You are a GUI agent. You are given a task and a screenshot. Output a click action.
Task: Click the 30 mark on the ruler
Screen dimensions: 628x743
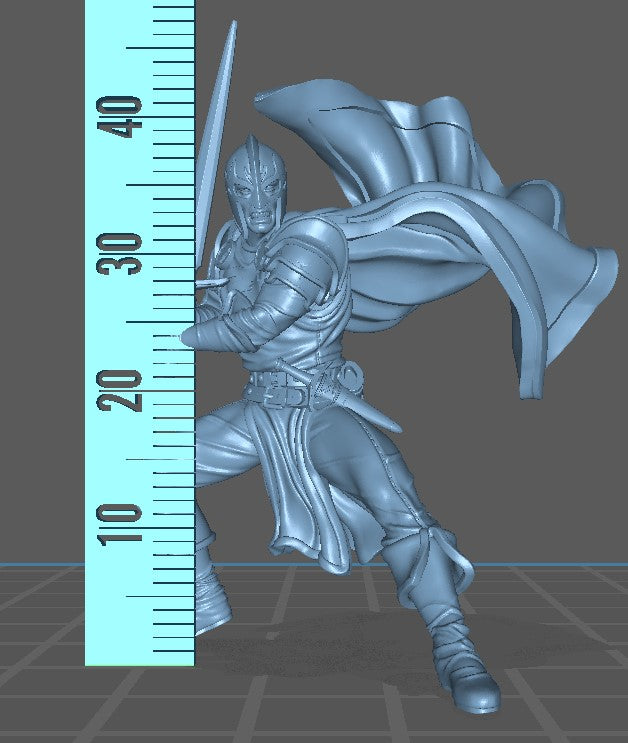pyautogui.click(x=124, y=253)
